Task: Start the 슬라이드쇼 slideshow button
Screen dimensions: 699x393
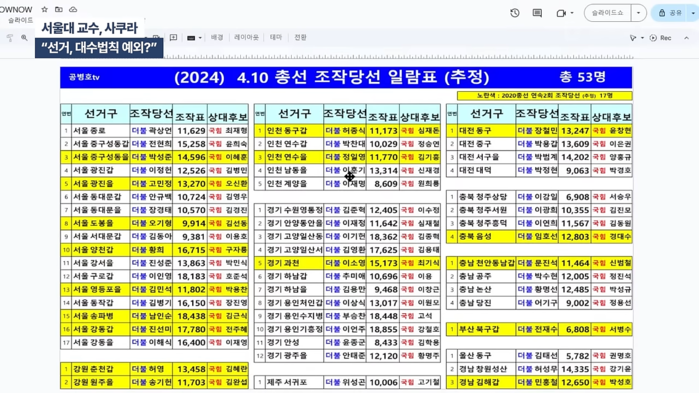Action: pos(608,13)
